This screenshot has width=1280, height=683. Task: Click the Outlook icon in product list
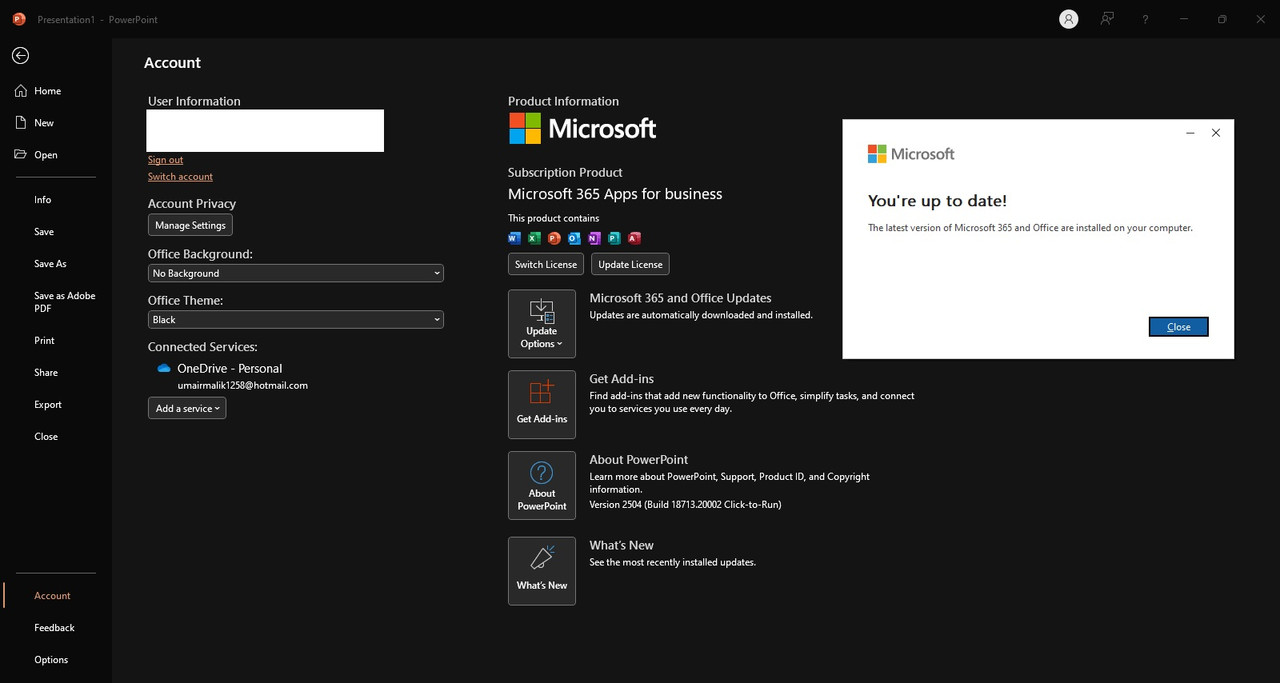tap(574, 238)
